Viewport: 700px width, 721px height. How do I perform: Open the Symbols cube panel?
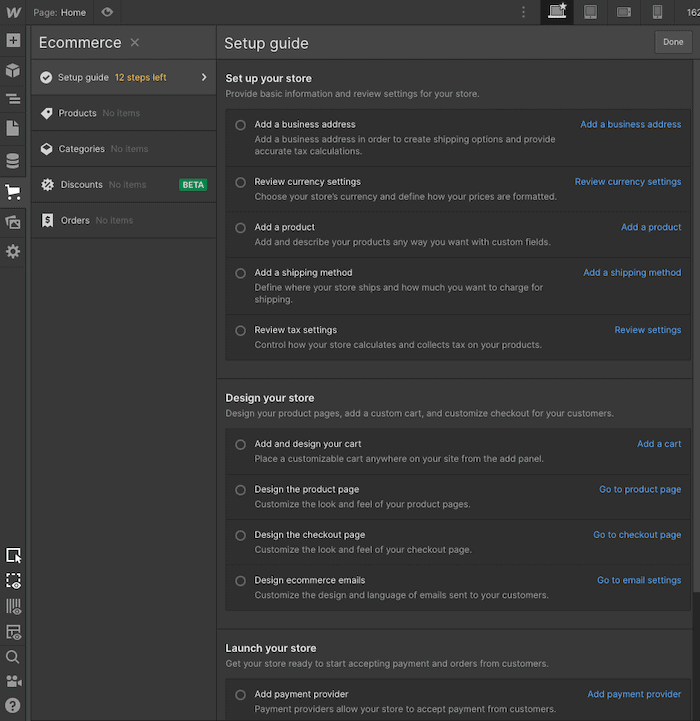tap(13, 70)
